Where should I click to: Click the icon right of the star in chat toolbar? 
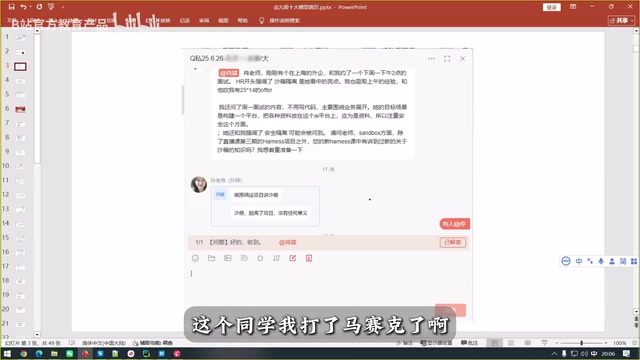coord(276,258)
